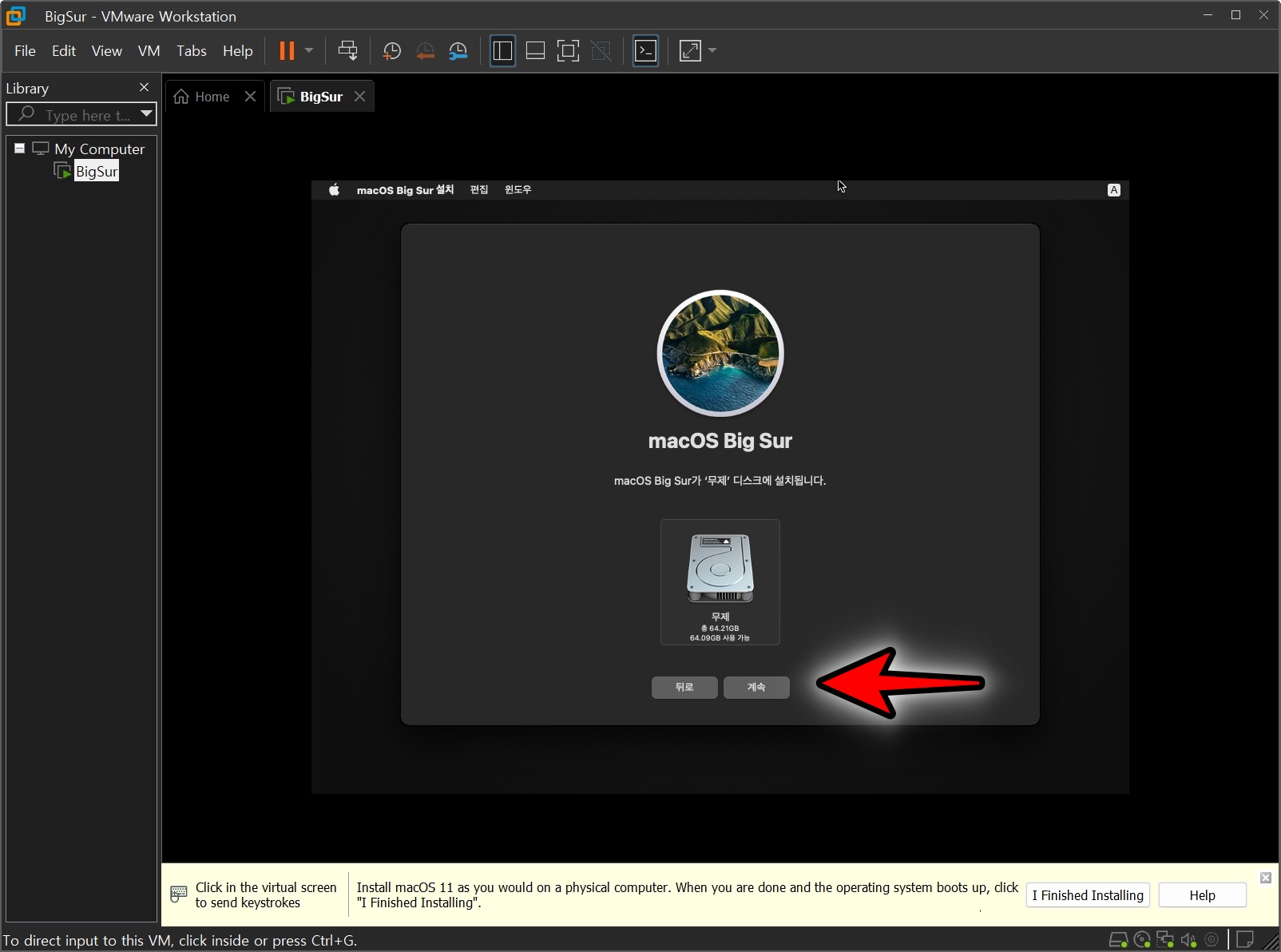Open the library search filter dropdown
Viewport: 1281px width, 952px height.
point(147,114)
